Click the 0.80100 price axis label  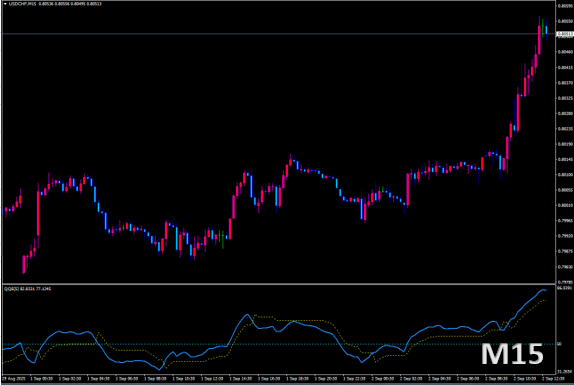point(565,175)
